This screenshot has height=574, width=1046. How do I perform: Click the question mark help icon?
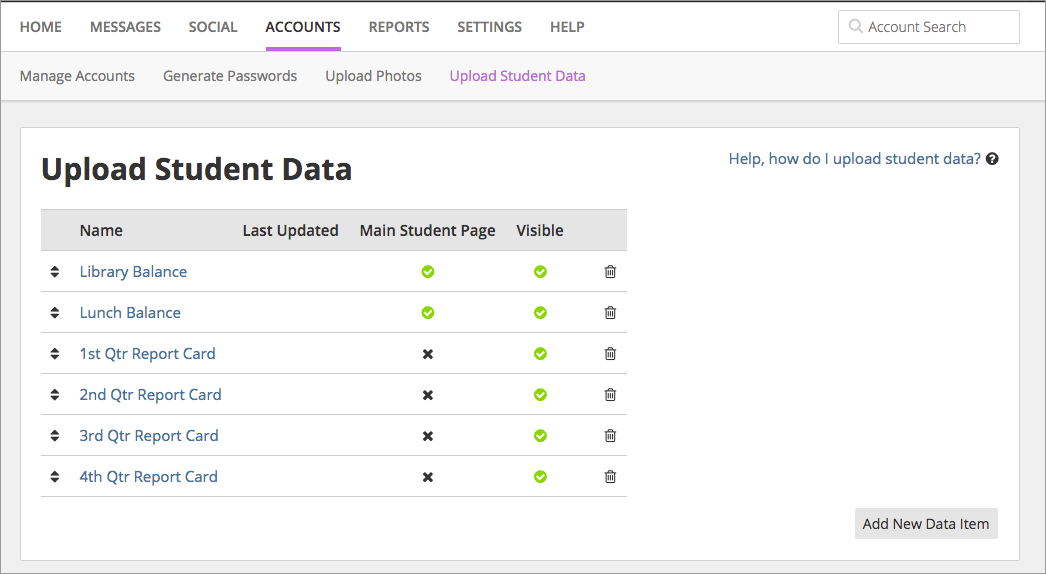pos(992,159)
